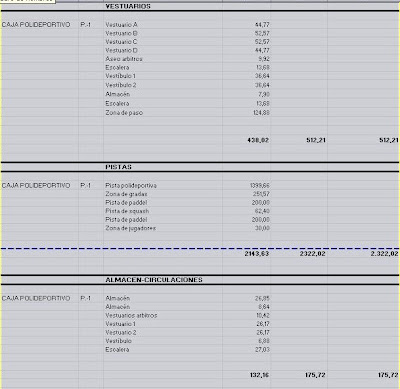Select the value 9,92
400x389 pixels.
tap(264, 59)
